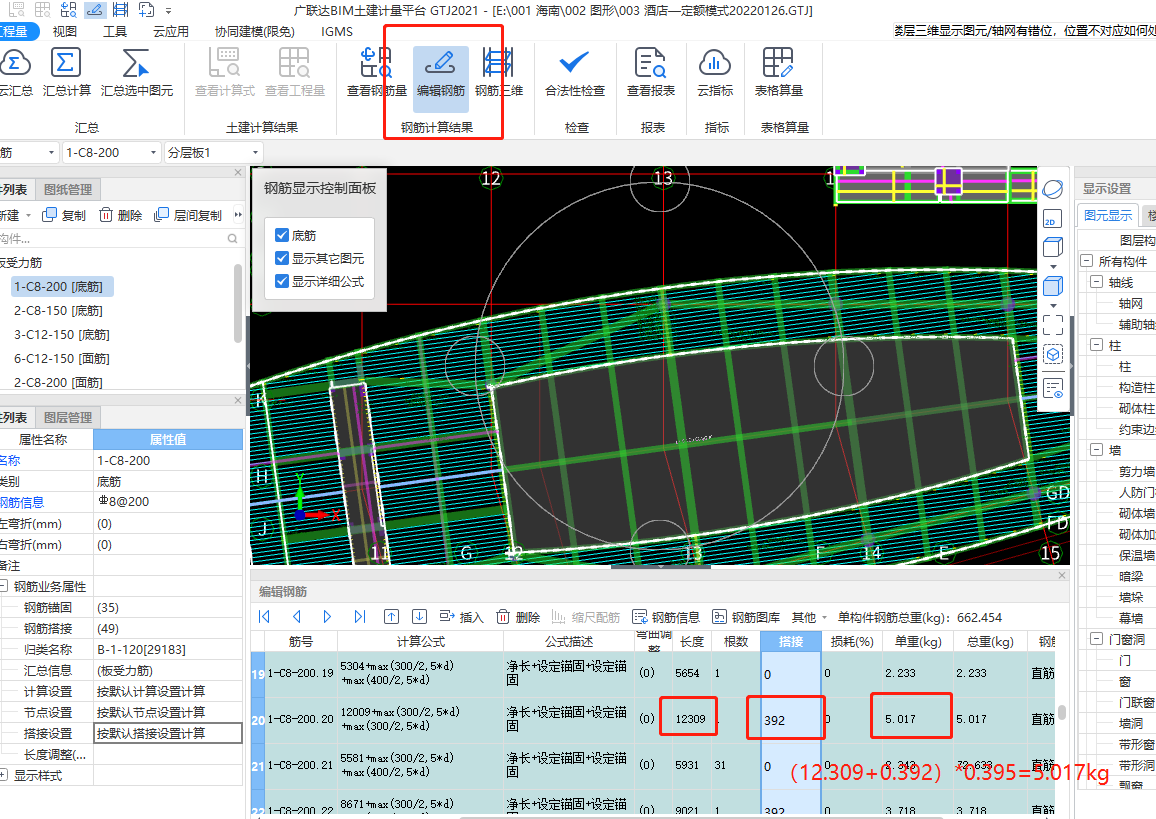Collapse 门窗洞 tree node

(1096, 638)
